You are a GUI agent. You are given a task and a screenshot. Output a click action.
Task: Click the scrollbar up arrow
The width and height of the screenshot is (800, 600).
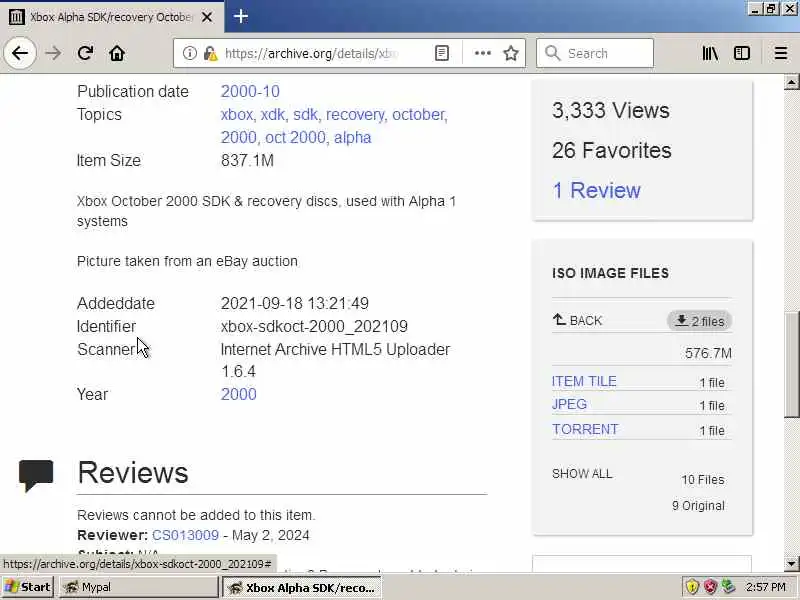pyautogui.click(x=791, y=82)
